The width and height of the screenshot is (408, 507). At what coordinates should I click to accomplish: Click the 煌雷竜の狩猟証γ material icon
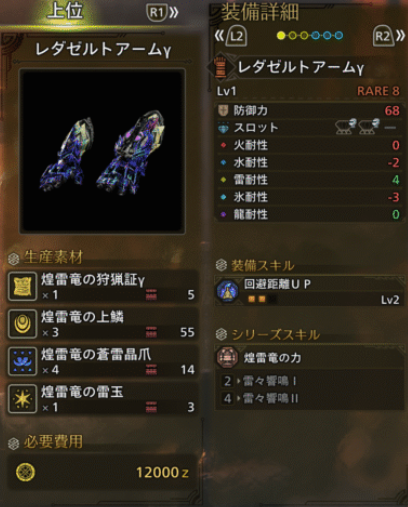[22, 286]
